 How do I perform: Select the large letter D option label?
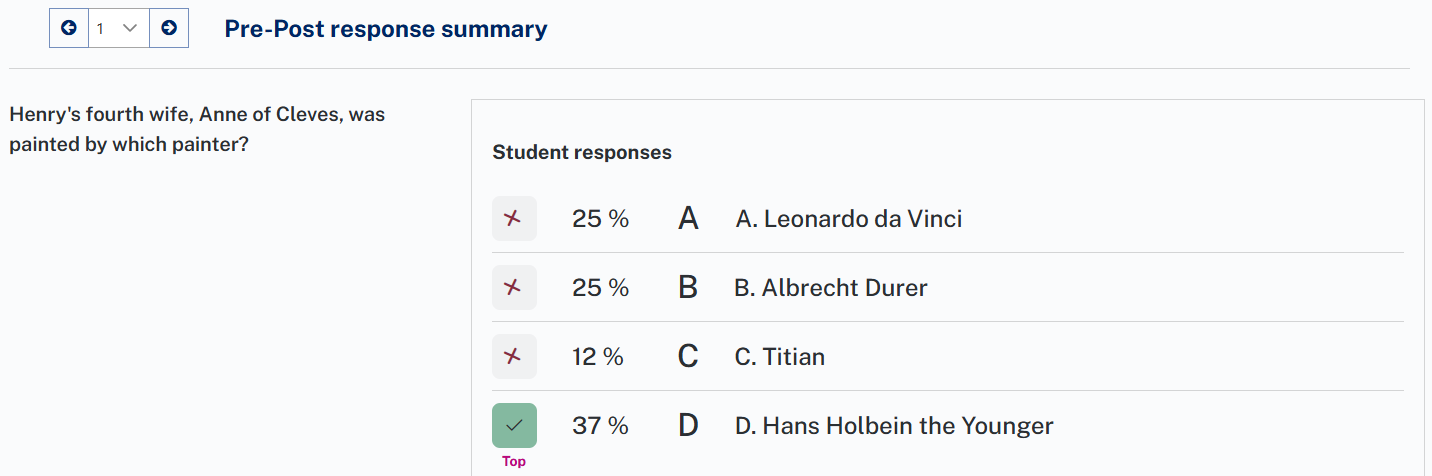click(688, 425)
